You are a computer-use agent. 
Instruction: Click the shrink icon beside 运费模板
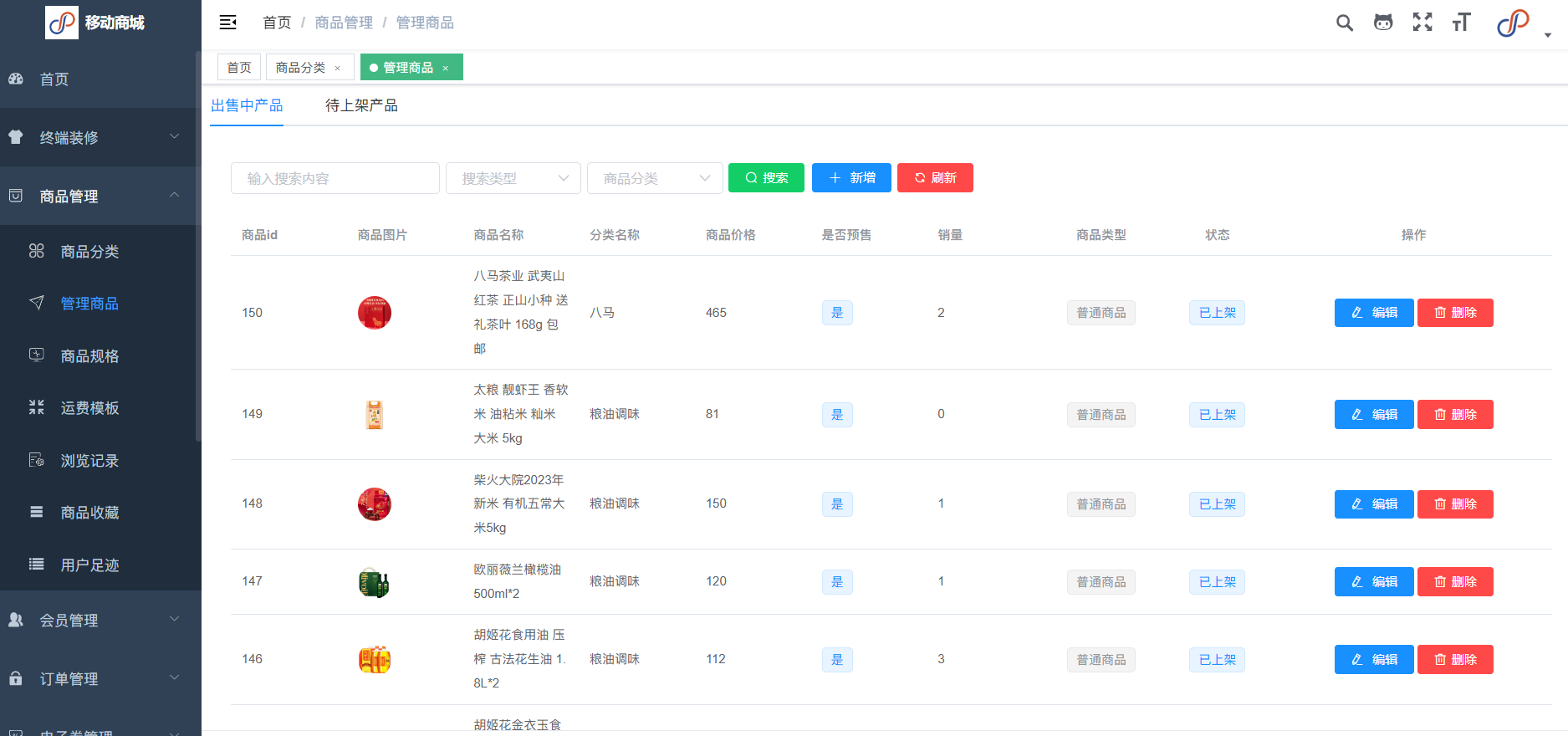[37, 407]
